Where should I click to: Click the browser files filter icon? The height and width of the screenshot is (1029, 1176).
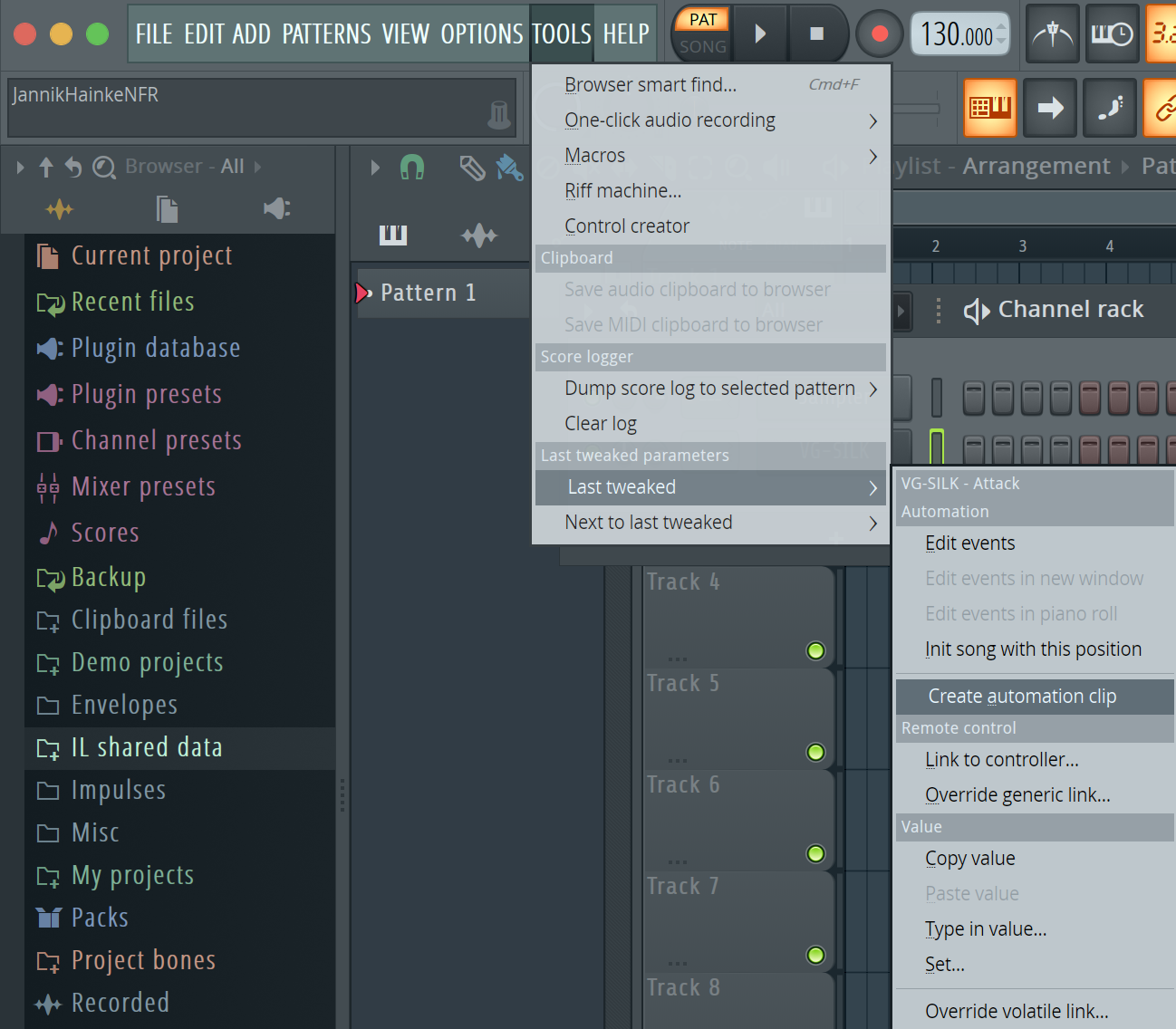pos(167,209)
